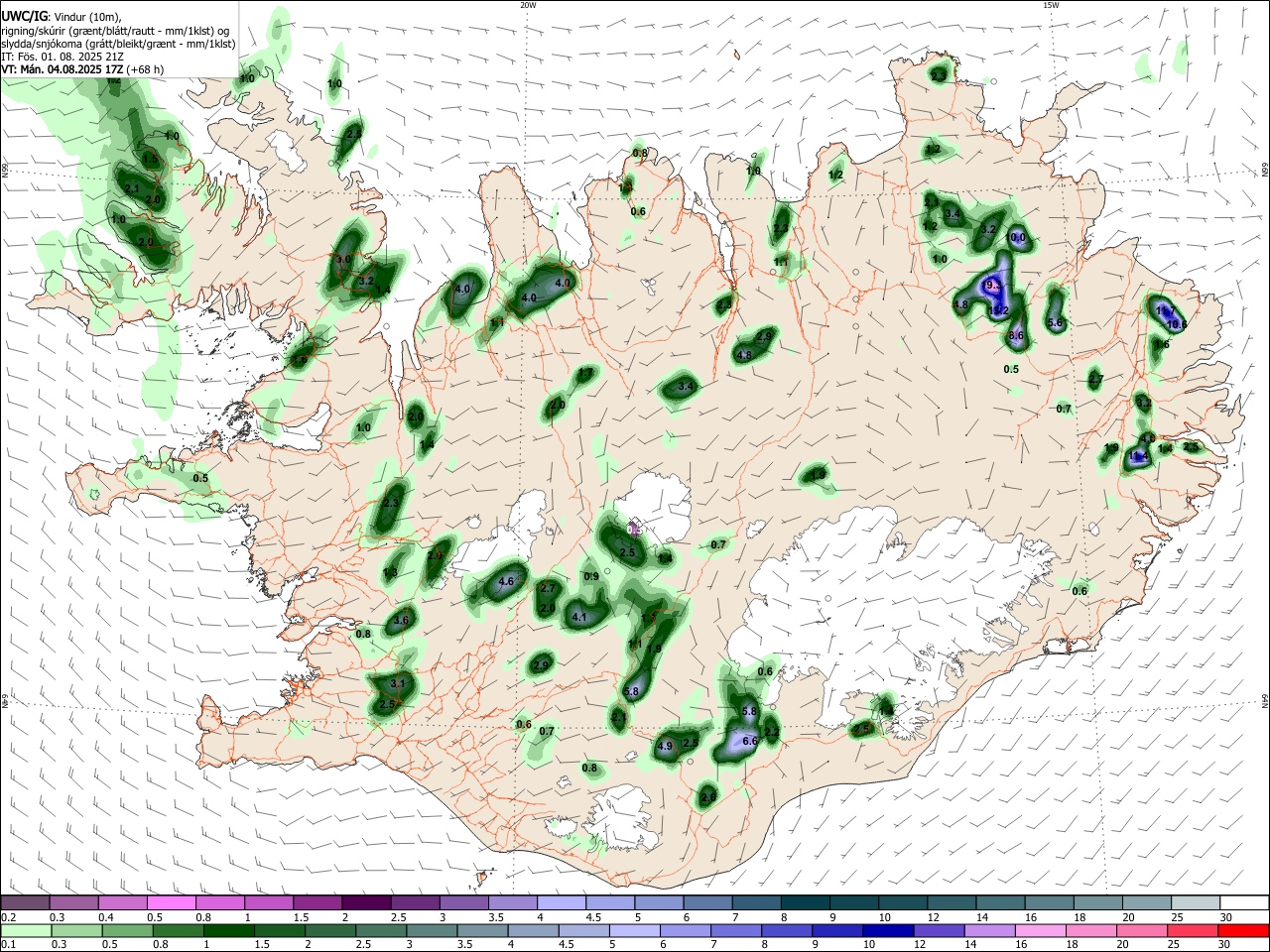Screen dimensions: 1270x952
Task: Click the white 30 swatch in the top legend row
Action: (1244, 902)
